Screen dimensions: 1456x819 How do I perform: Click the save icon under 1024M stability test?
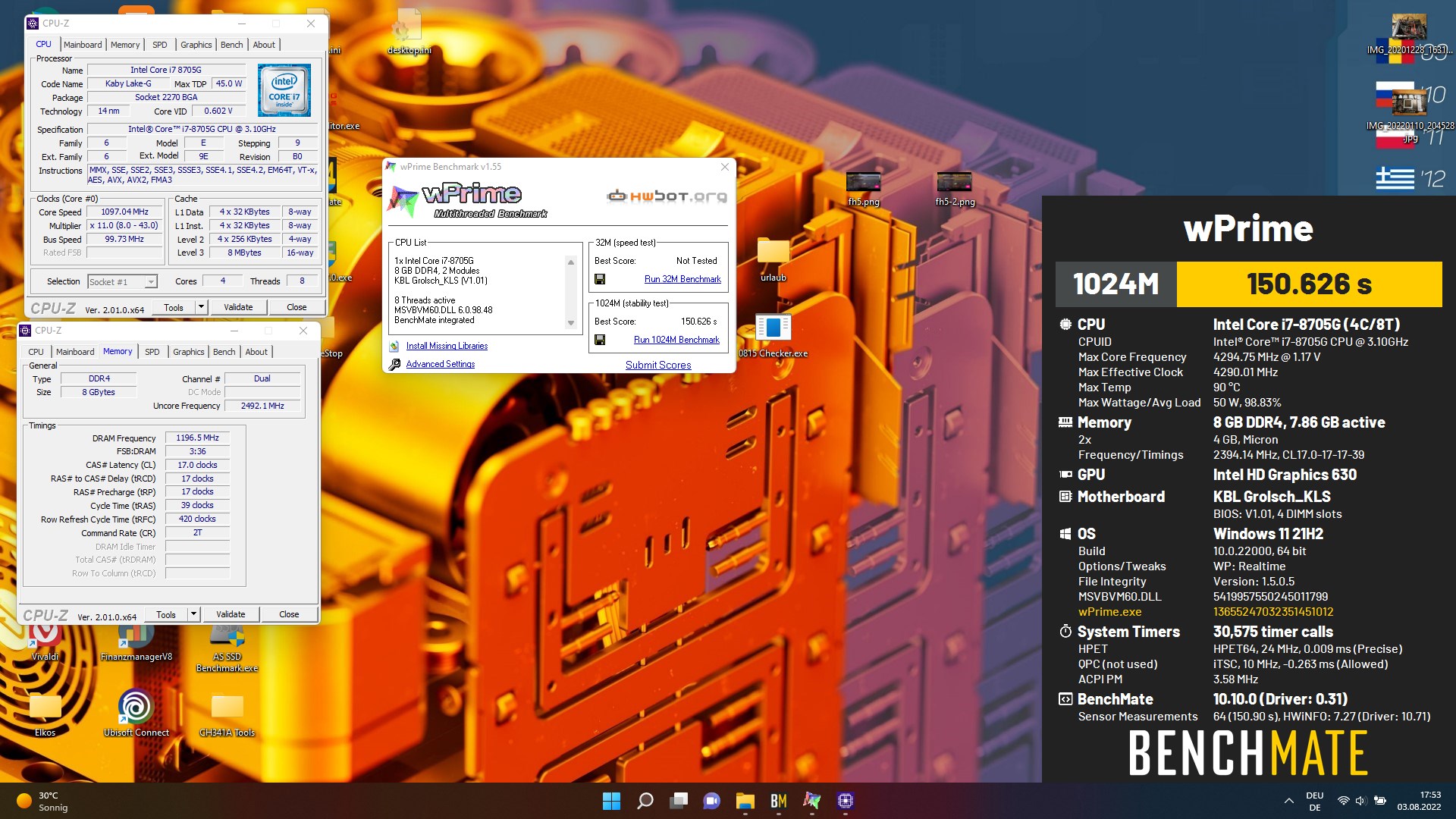click(x=600, y=340)
